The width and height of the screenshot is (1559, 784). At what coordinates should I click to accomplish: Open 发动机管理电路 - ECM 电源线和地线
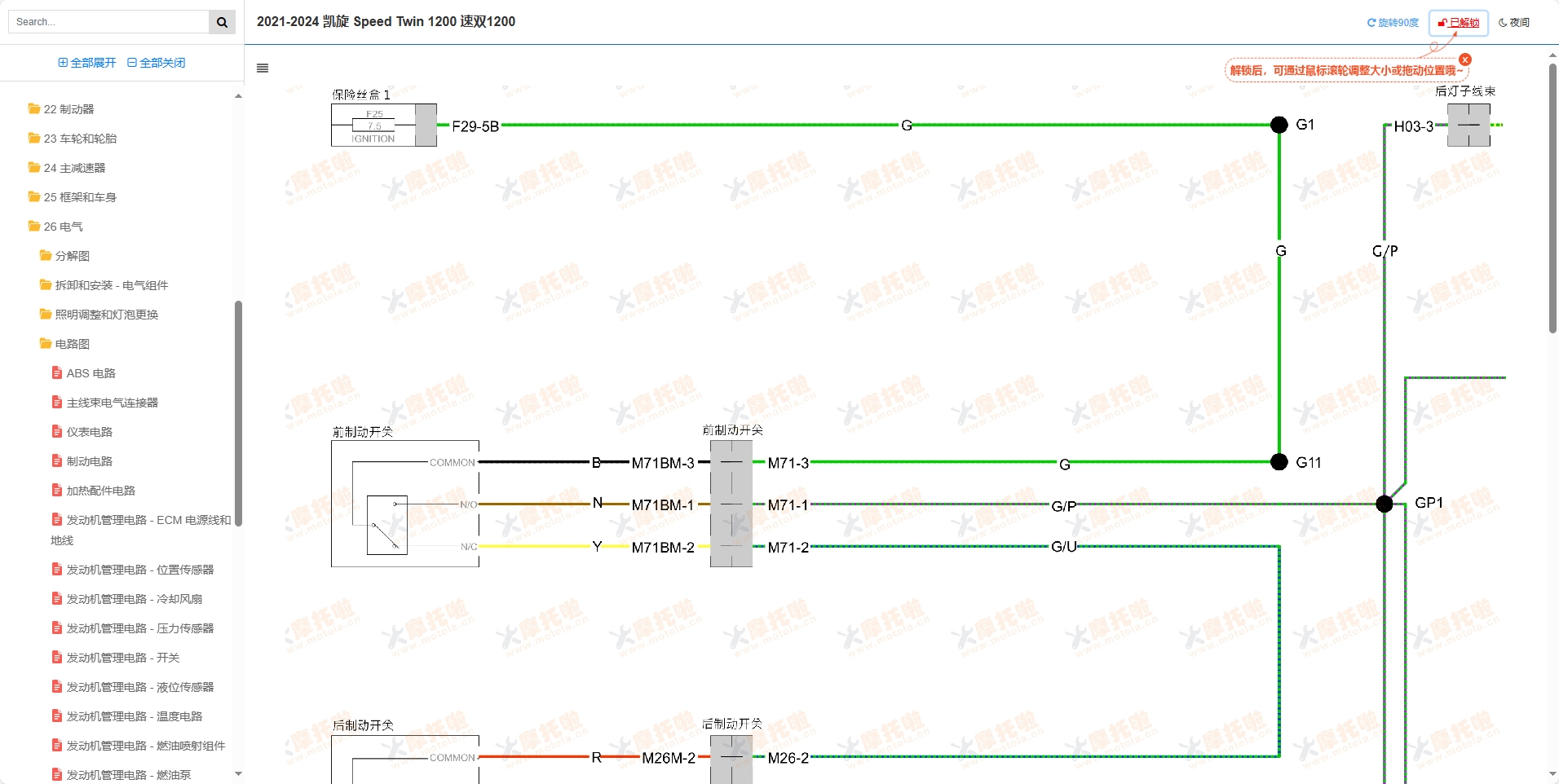tap(140, 530)
